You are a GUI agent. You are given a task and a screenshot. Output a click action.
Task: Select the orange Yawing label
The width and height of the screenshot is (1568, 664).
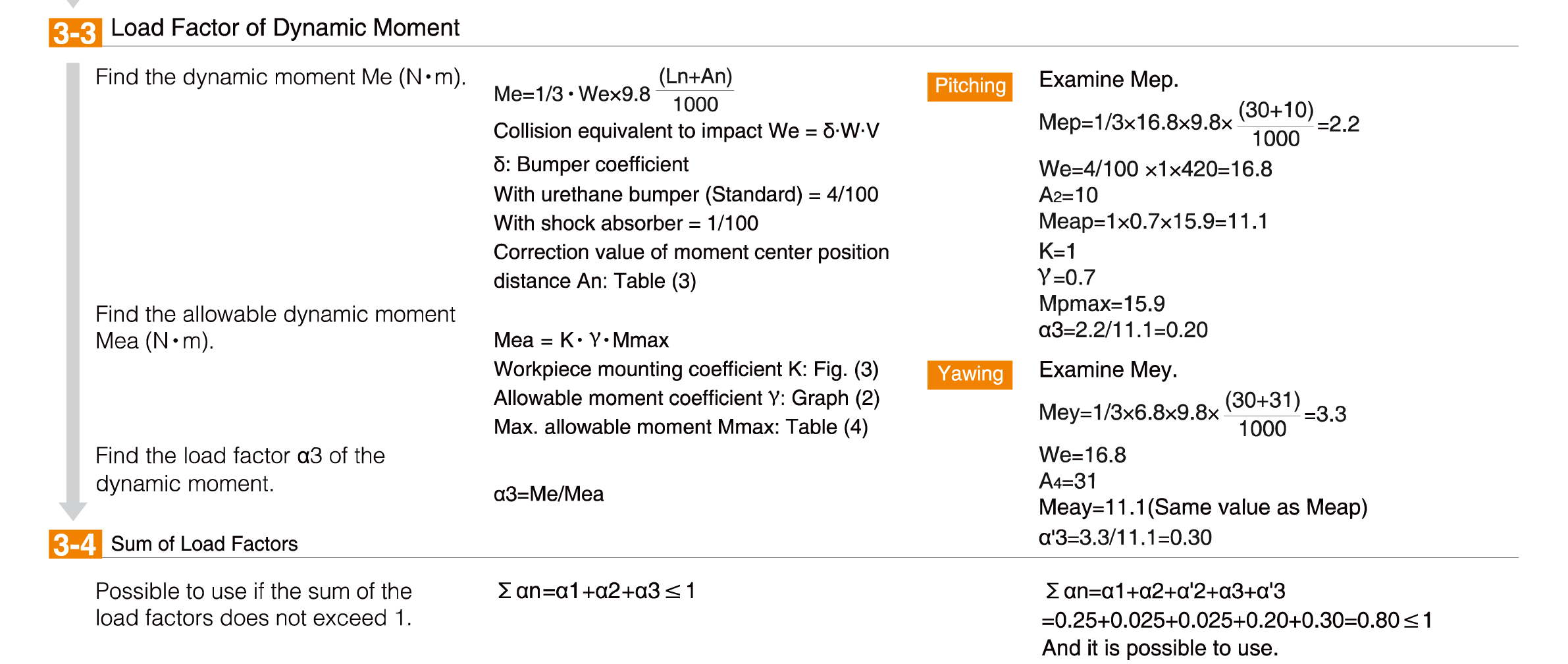point(970,375)
